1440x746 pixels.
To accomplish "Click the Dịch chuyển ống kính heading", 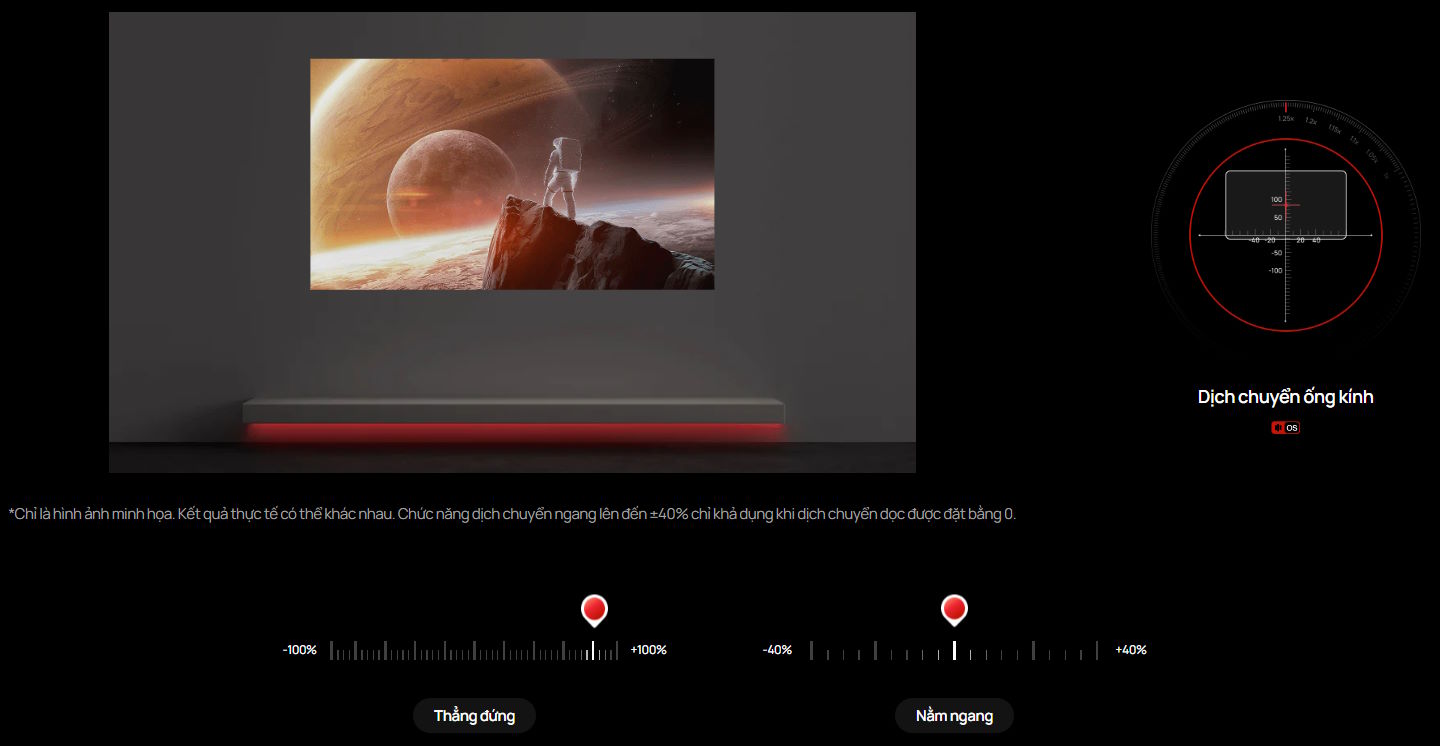I will click(1285, 397).
